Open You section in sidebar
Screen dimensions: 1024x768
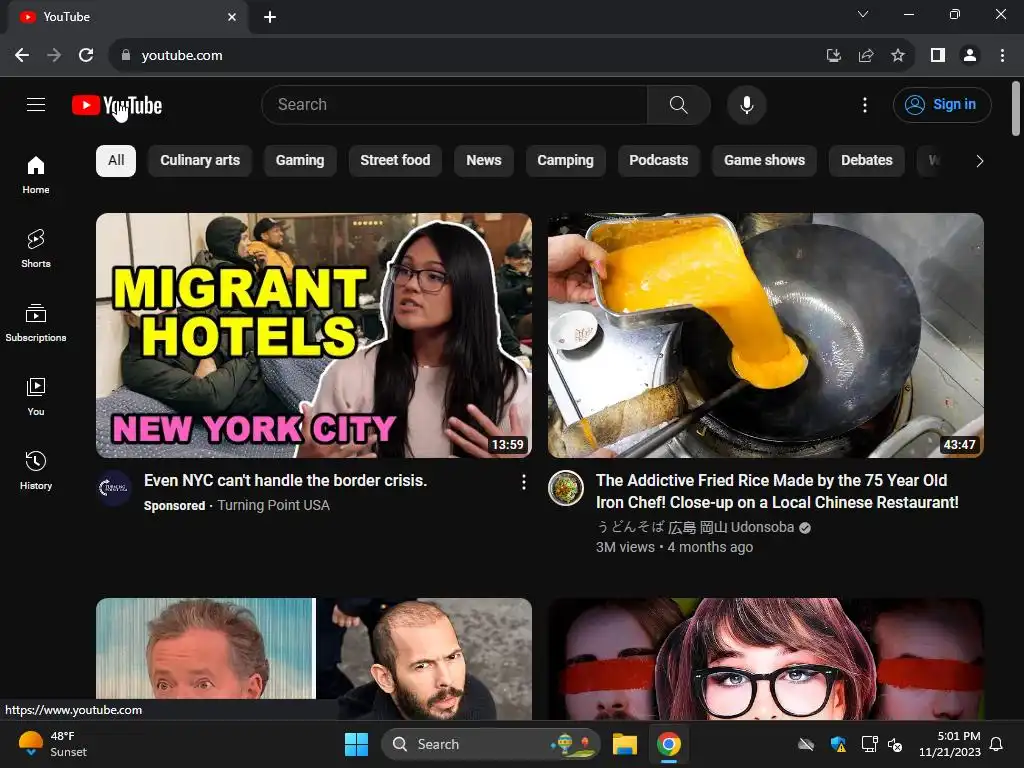pyautogui.click(x=36, y=396)
